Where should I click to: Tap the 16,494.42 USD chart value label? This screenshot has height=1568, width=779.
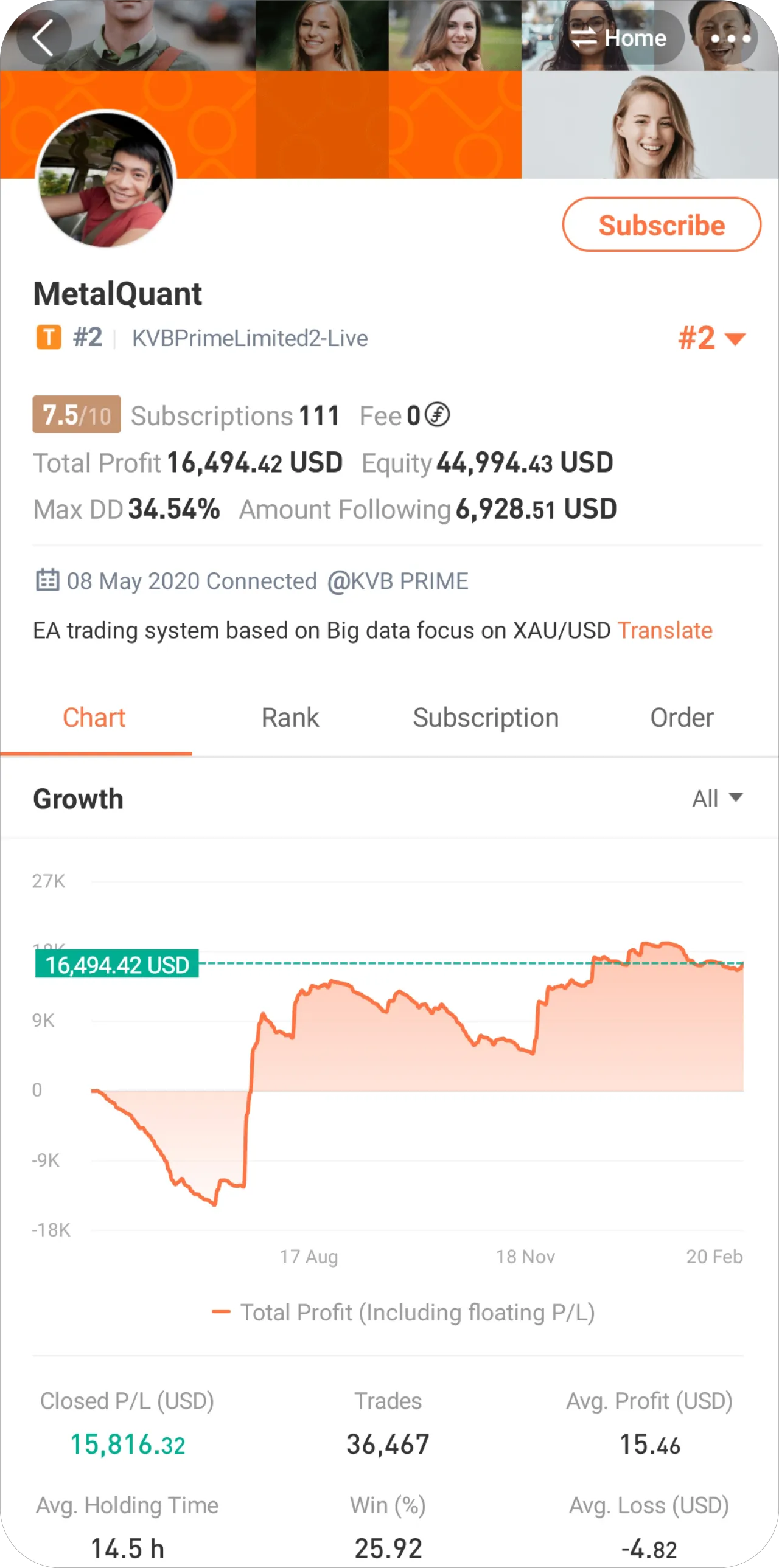pyautogui.click(x=117, y=964)
